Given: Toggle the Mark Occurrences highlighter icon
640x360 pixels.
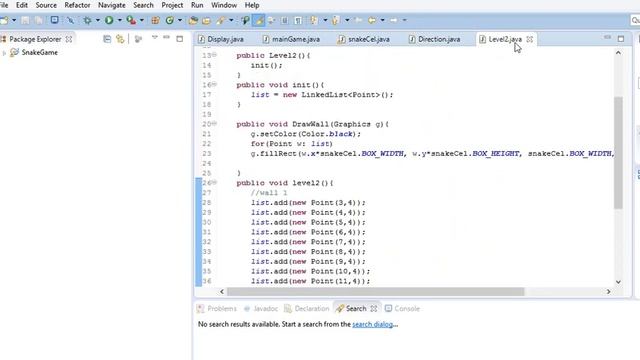Looking at the screenshot, I should pos(258,20).
